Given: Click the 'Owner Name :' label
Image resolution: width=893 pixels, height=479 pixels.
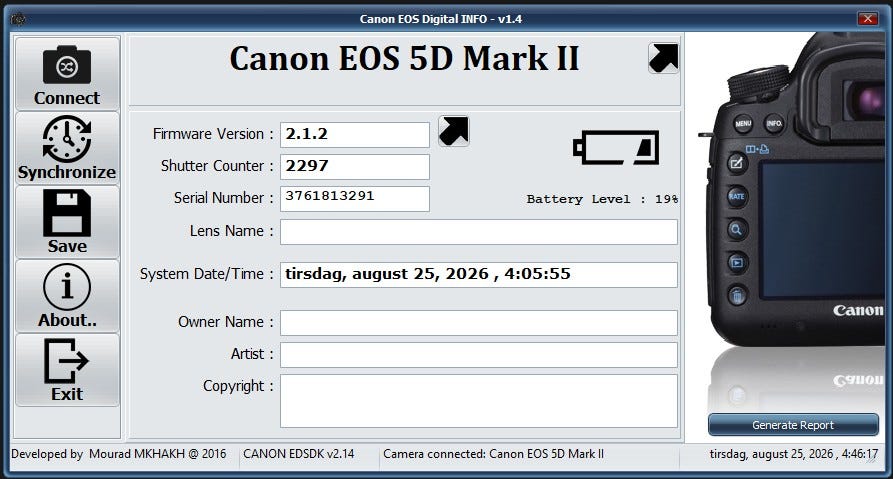Looking at the screenshot, I should 226,322.
